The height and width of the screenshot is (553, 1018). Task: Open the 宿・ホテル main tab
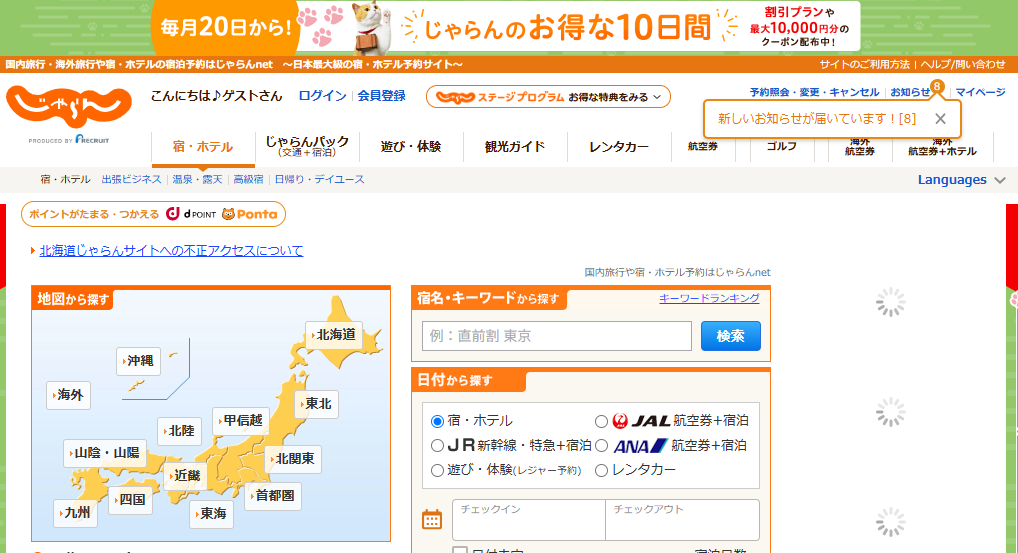203,147
